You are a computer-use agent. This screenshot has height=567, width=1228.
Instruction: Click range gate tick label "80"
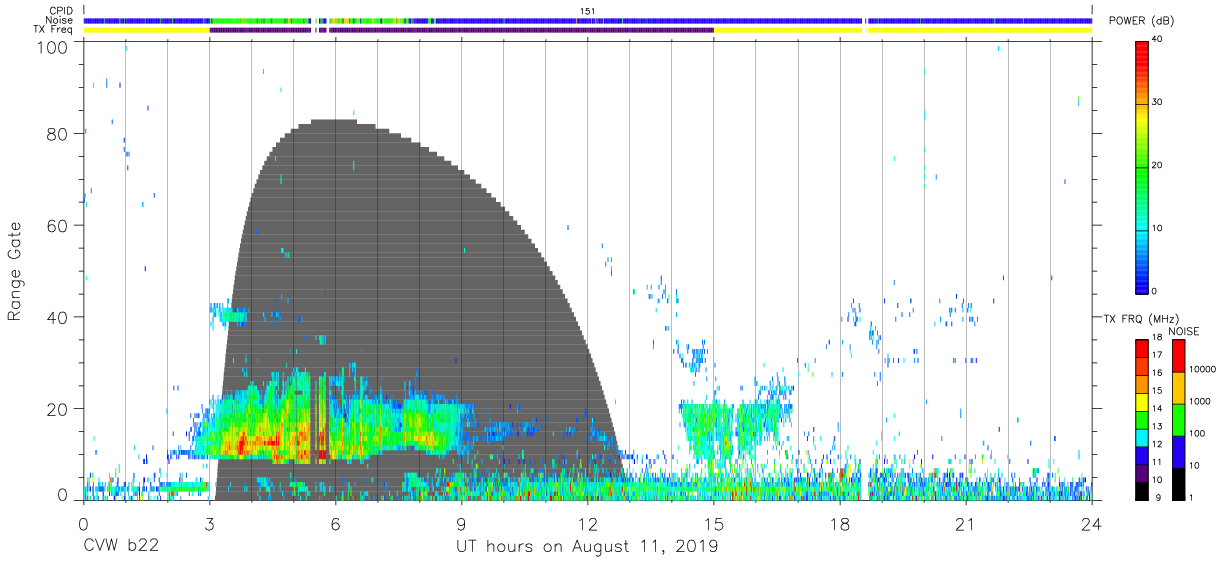point(57,133)
